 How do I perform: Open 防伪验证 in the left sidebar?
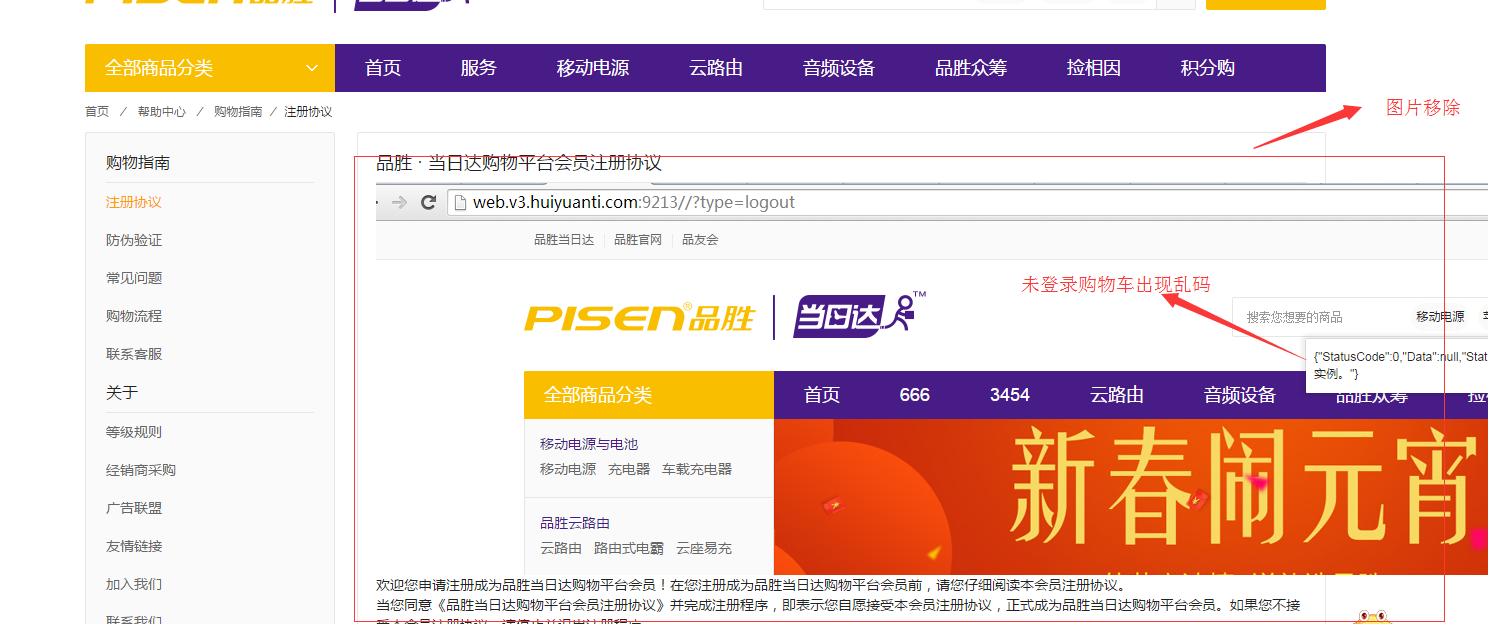point(134,240)
